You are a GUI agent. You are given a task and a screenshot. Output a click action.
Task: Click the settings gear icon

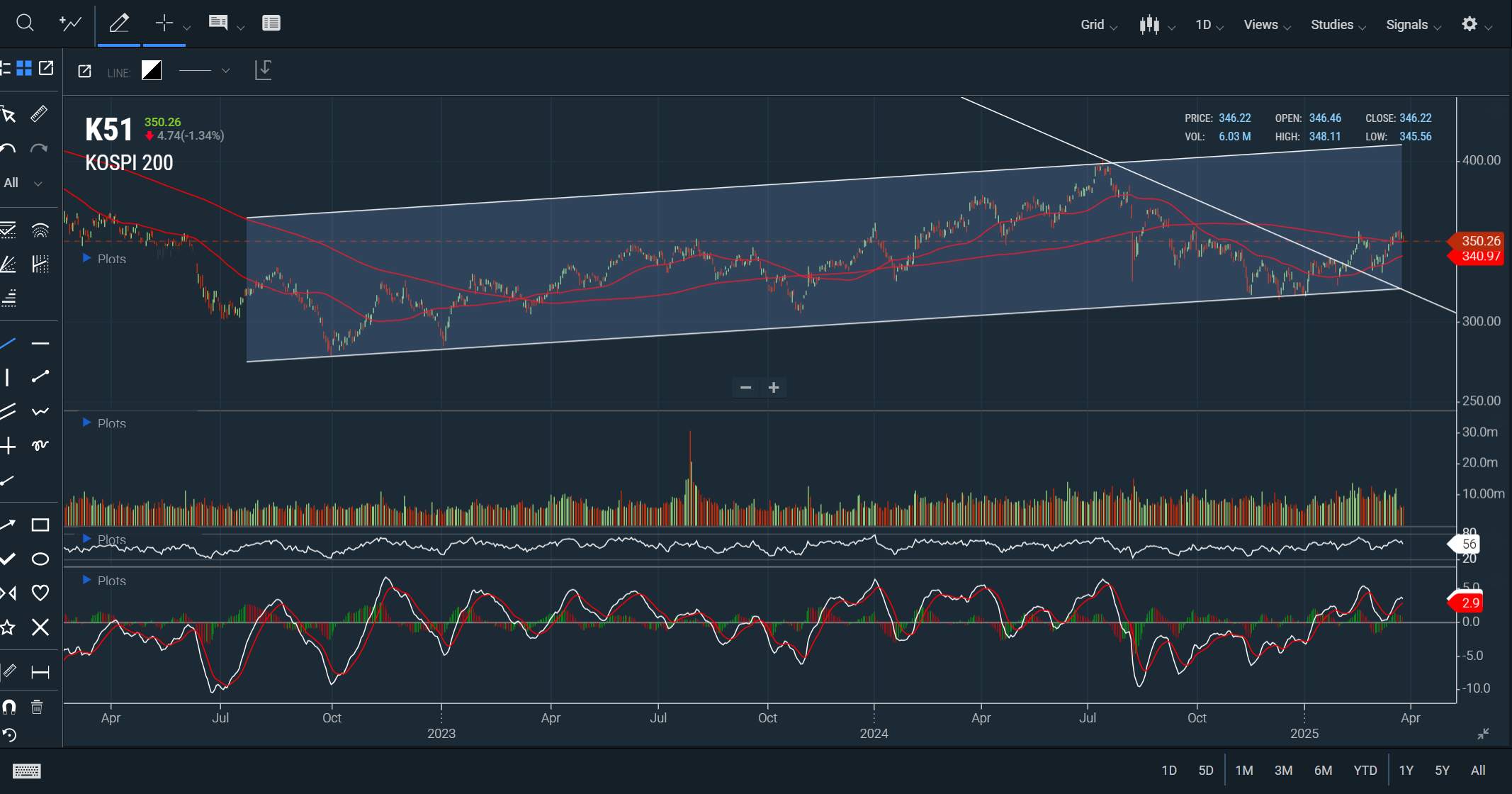[1469, 24]
